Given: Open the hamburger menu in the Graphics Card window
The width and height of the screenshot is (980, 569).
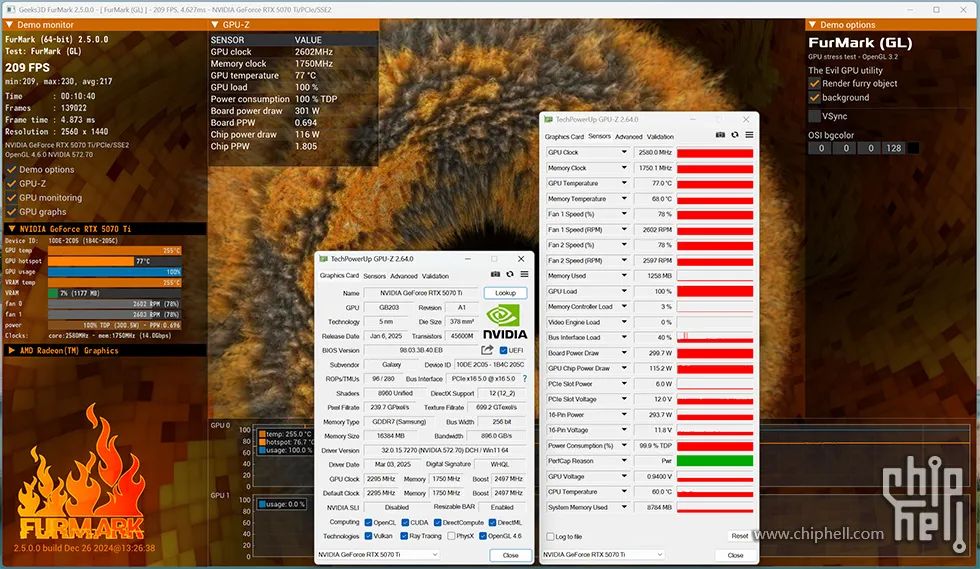Looking at the screenshot, I should 524,274.
